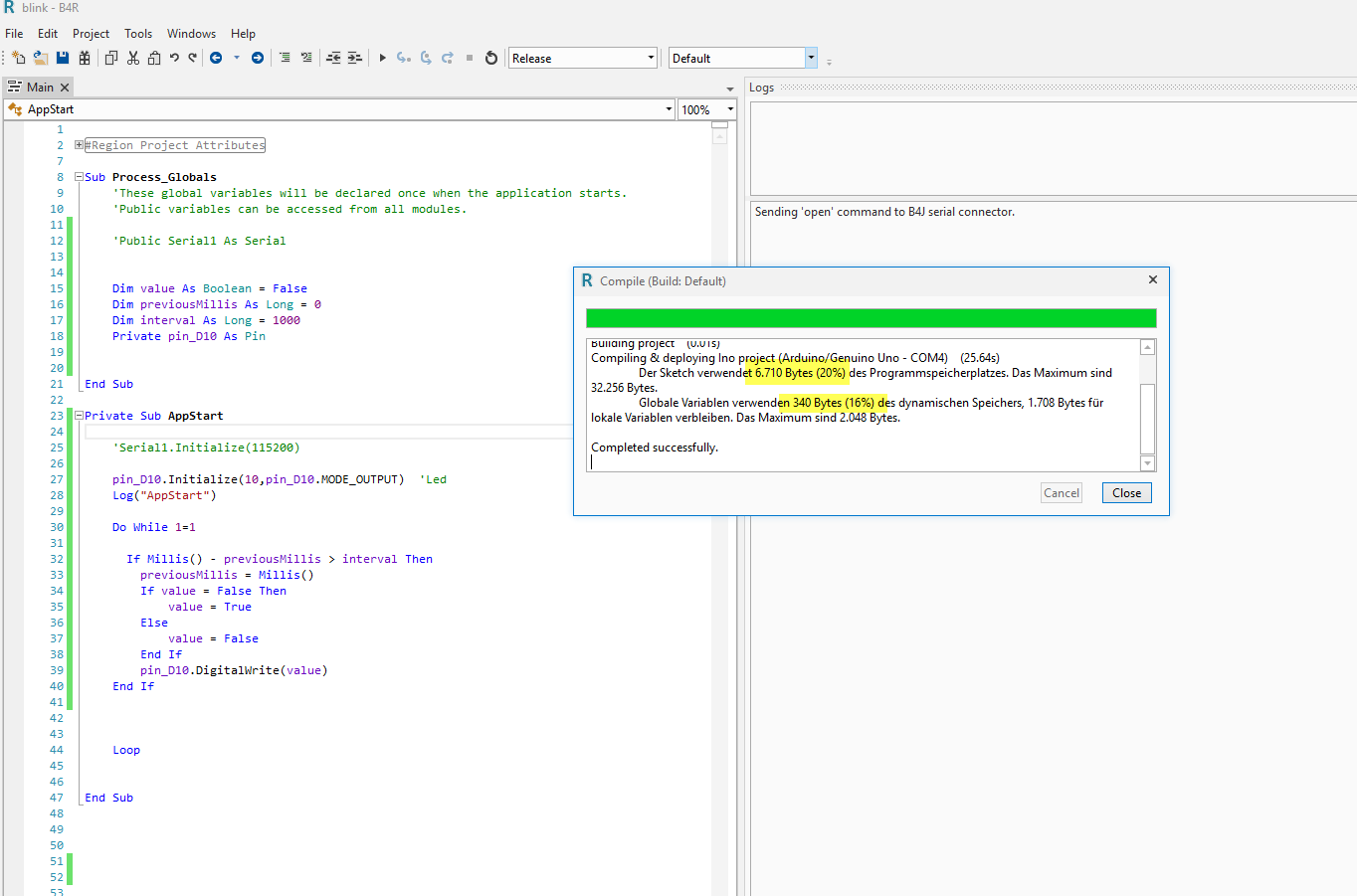Viewport: 1357px width, 896px height.
Task: Open the Tools menu
Action: (138, 34)
